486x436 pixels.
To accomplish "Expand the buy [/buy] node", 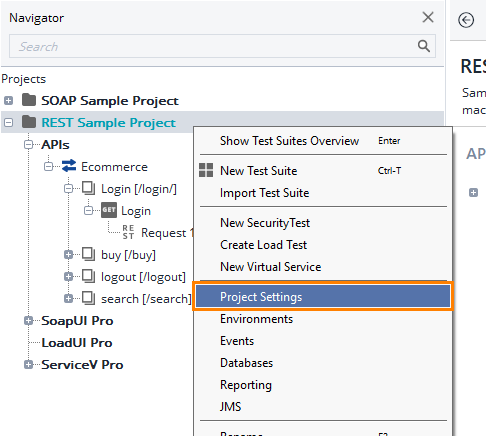I will (69, 255).
